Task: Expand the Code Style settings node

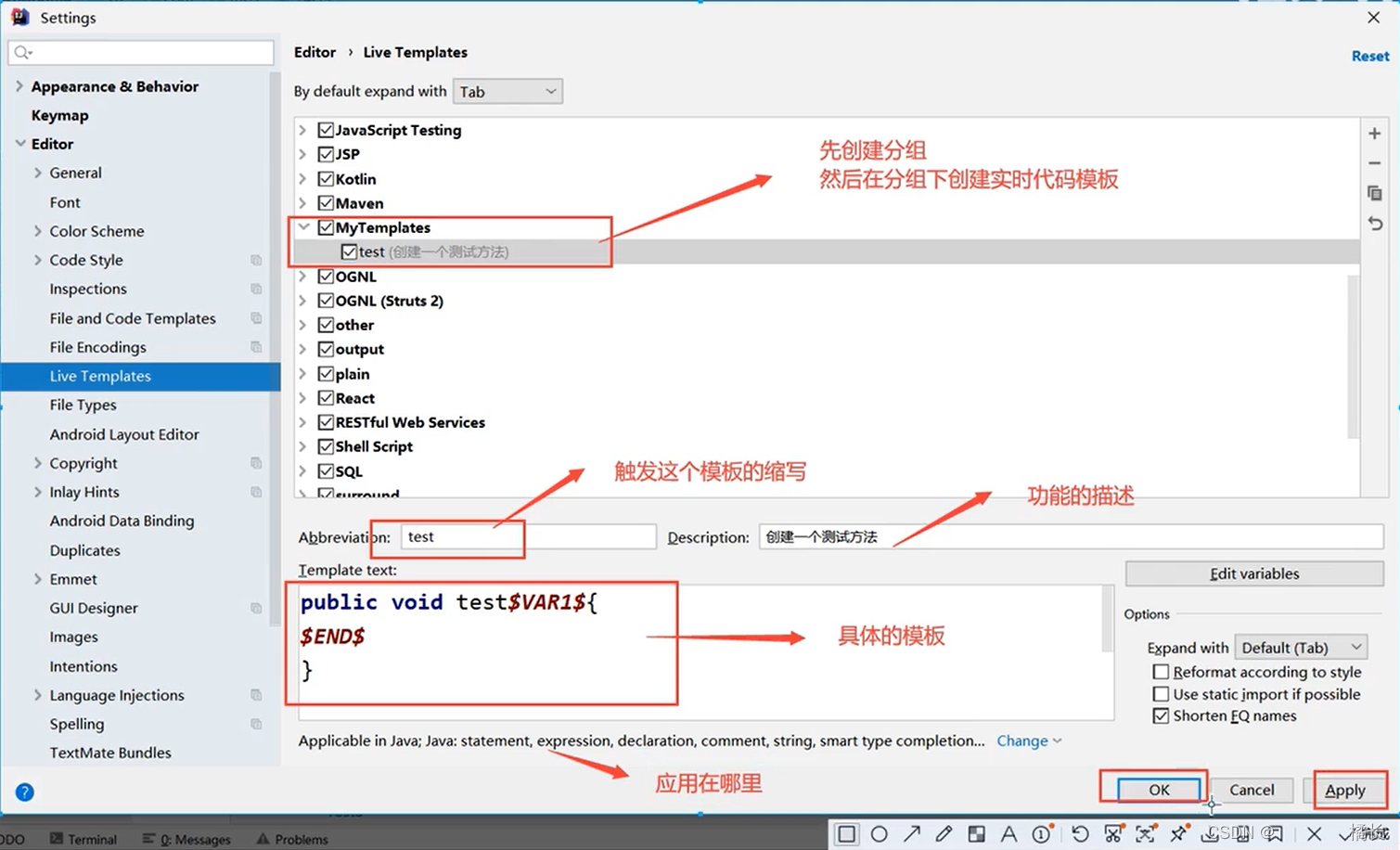Action: [x=38, y=260]
